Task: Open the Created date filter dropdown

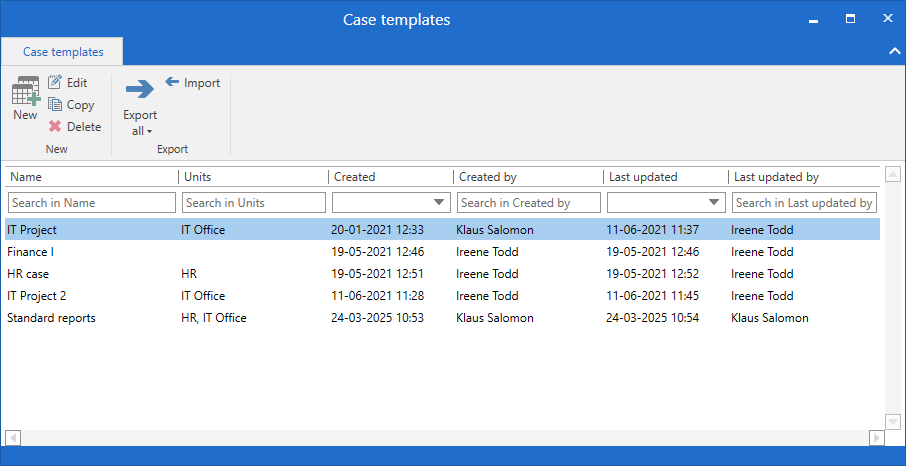Action: pyautogui.click(x=439, y=203)
